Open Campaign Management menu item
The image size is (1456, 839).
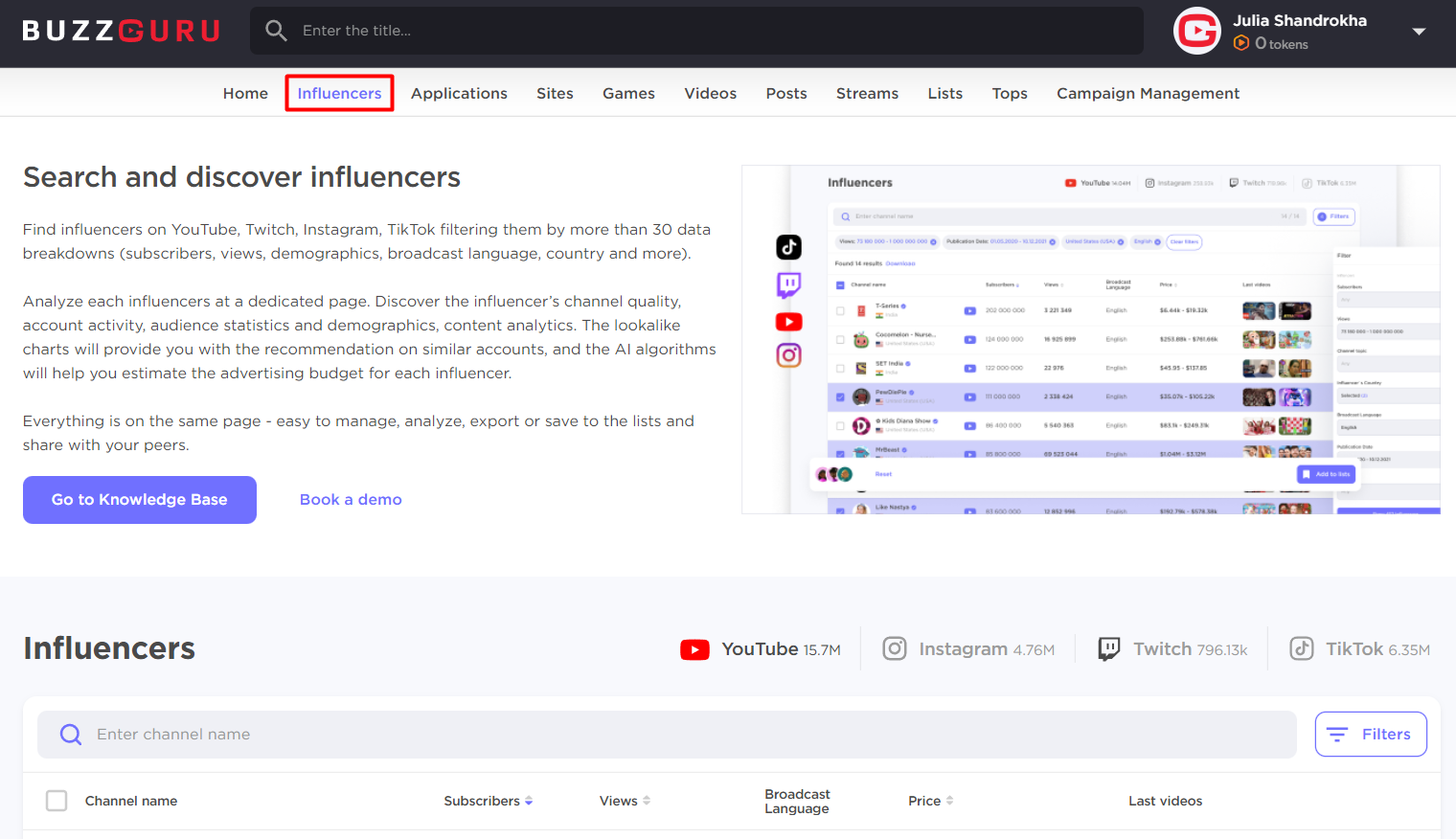pos(1148,93)
